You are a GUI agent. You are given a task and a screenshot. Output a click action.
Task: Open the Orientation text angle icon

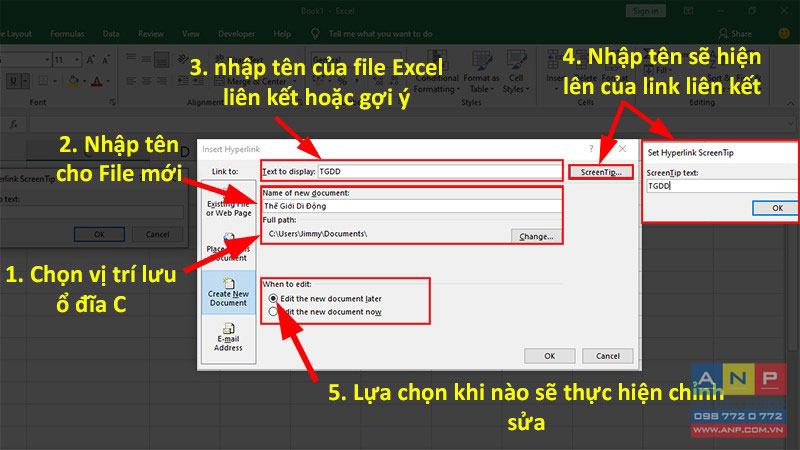pos(183,60)
